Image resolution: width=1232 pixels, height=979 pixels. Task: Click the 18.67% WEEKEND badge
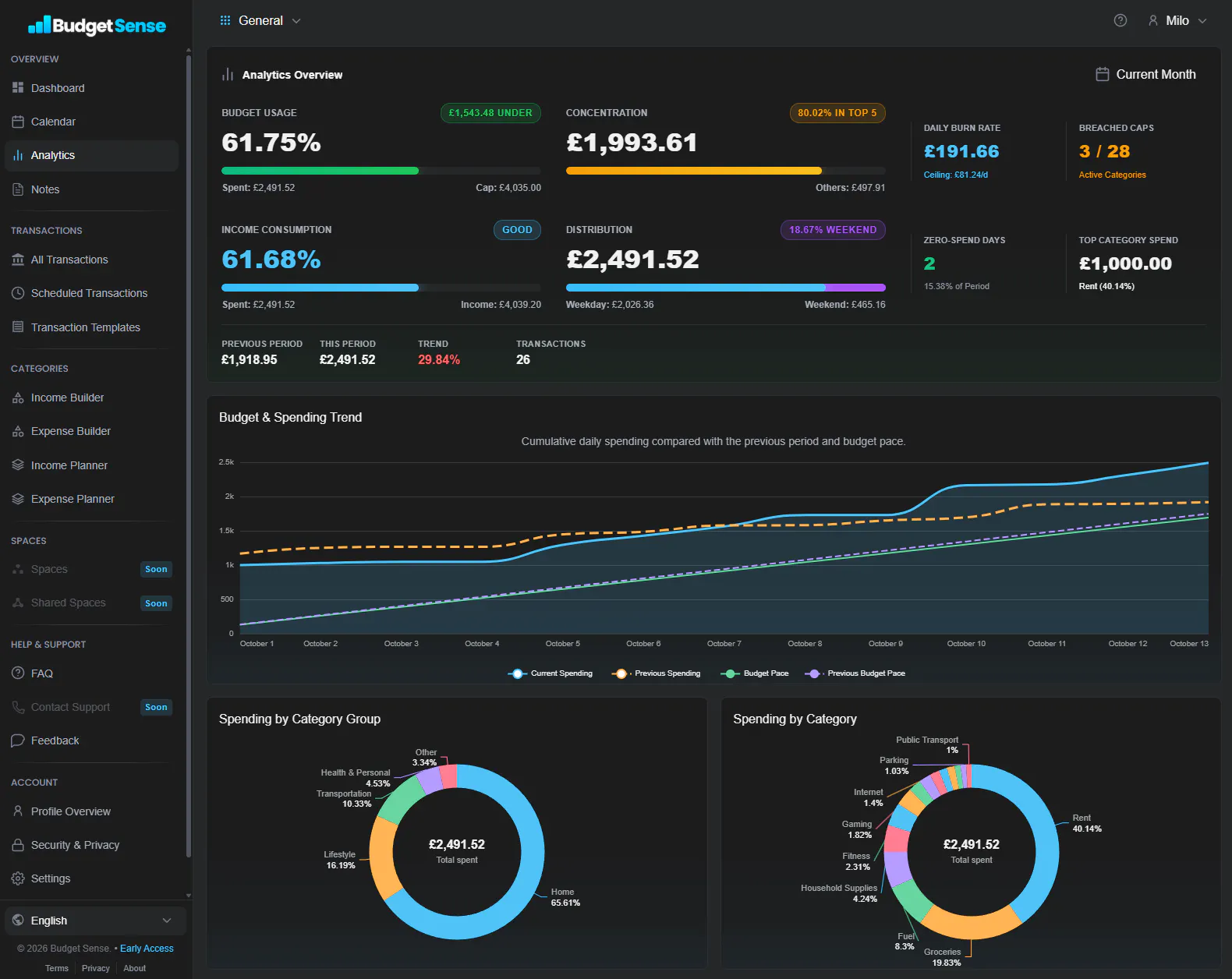833,230
